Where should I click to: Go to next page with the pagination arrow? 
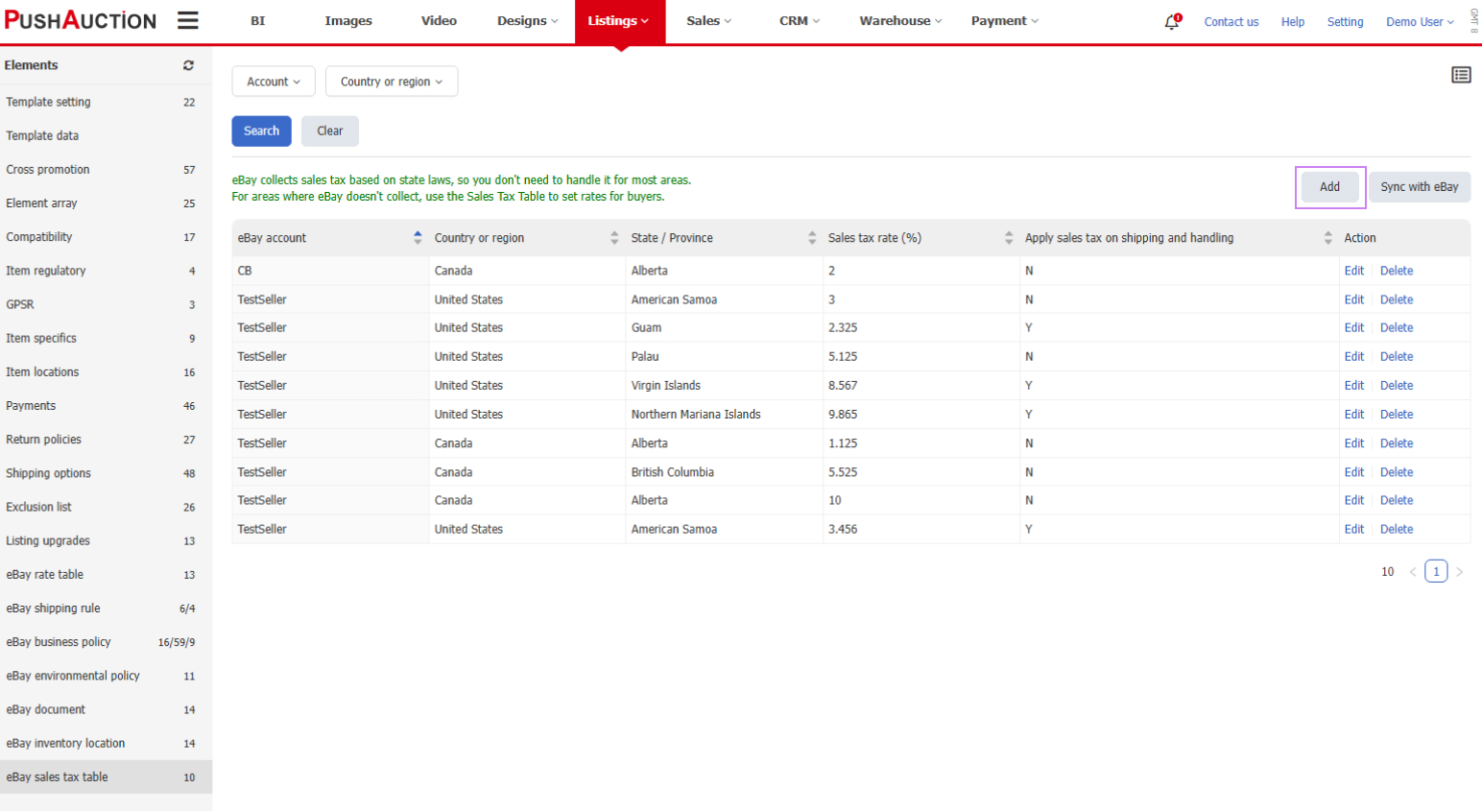click(x=1460, y=571)
